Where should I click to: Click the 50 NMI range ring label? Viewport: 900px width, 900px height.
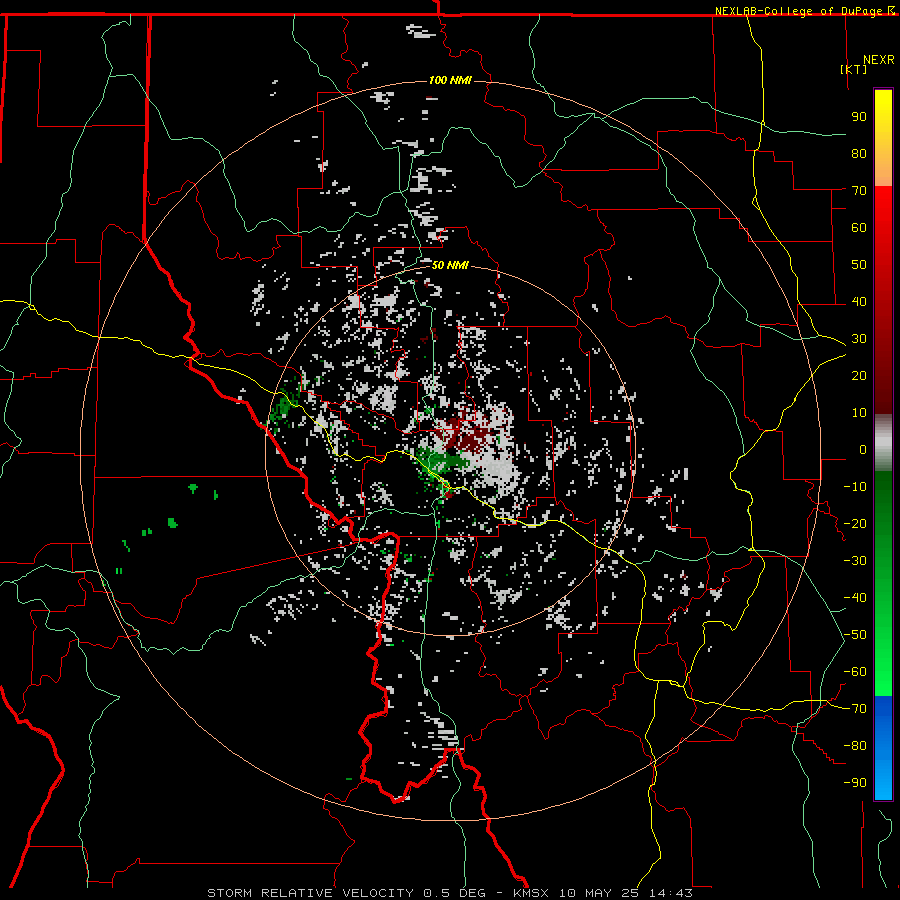pos(450,265)
